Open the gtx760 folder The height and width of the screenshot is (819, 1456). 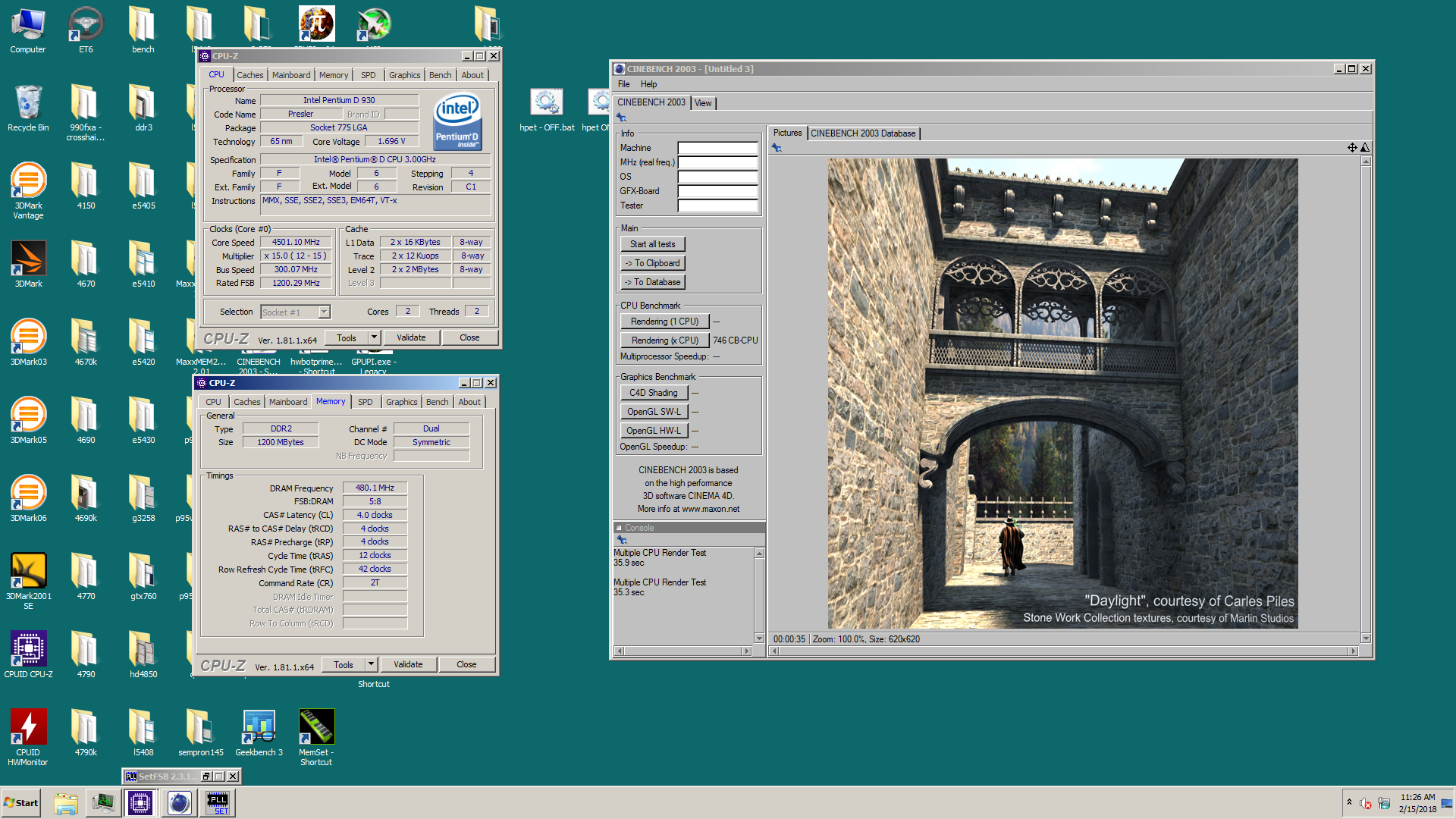click(143, 576)
